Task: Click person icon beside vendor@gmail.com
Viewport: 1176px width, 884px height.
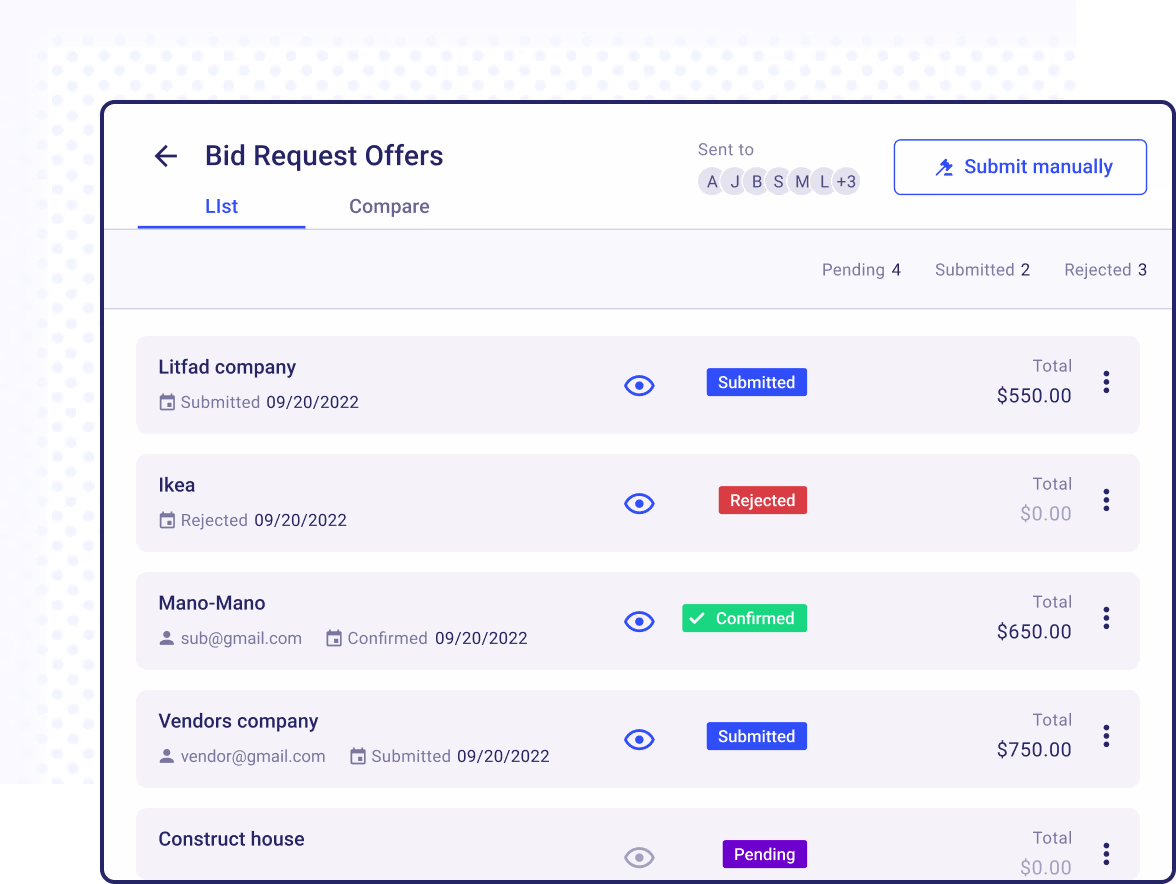Action: pyautogui.click(x=166, y=756)
